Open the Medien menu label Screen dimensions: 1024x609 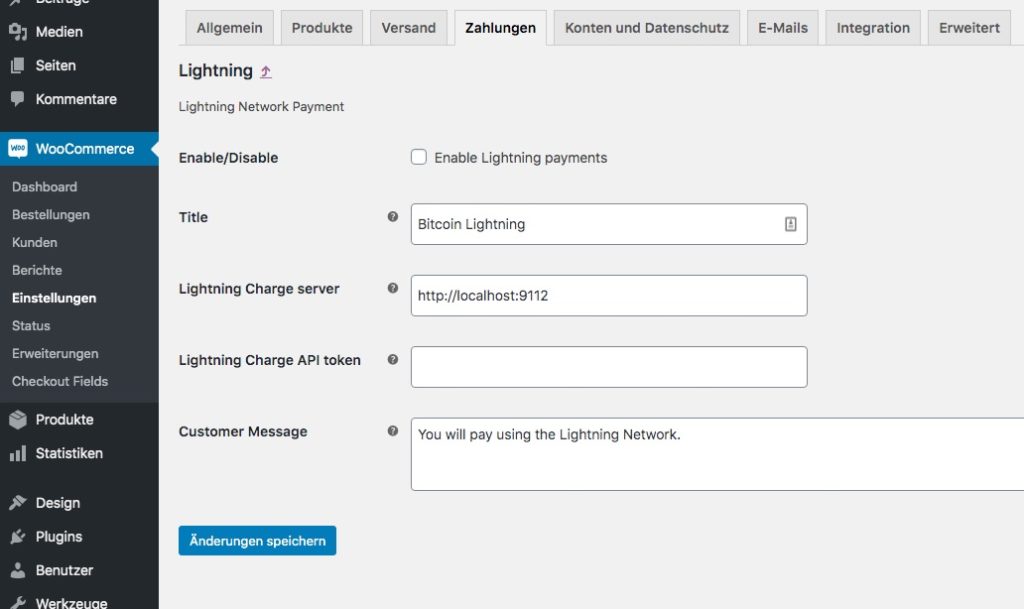point(59,31)
